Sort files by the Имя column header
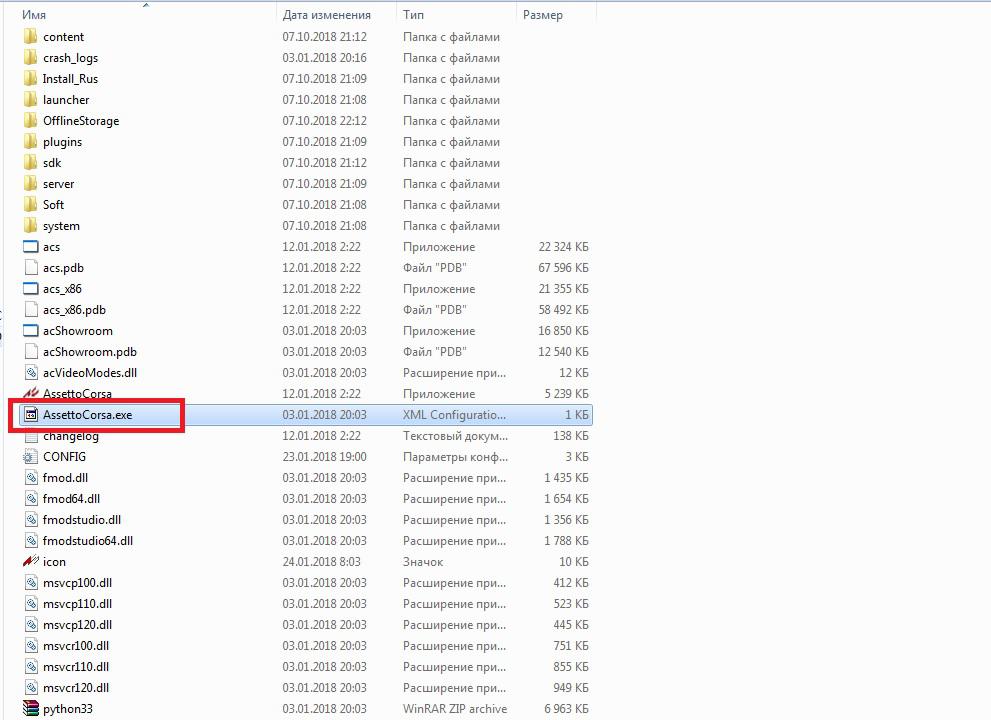991x720 pixels. click(35, 15)
